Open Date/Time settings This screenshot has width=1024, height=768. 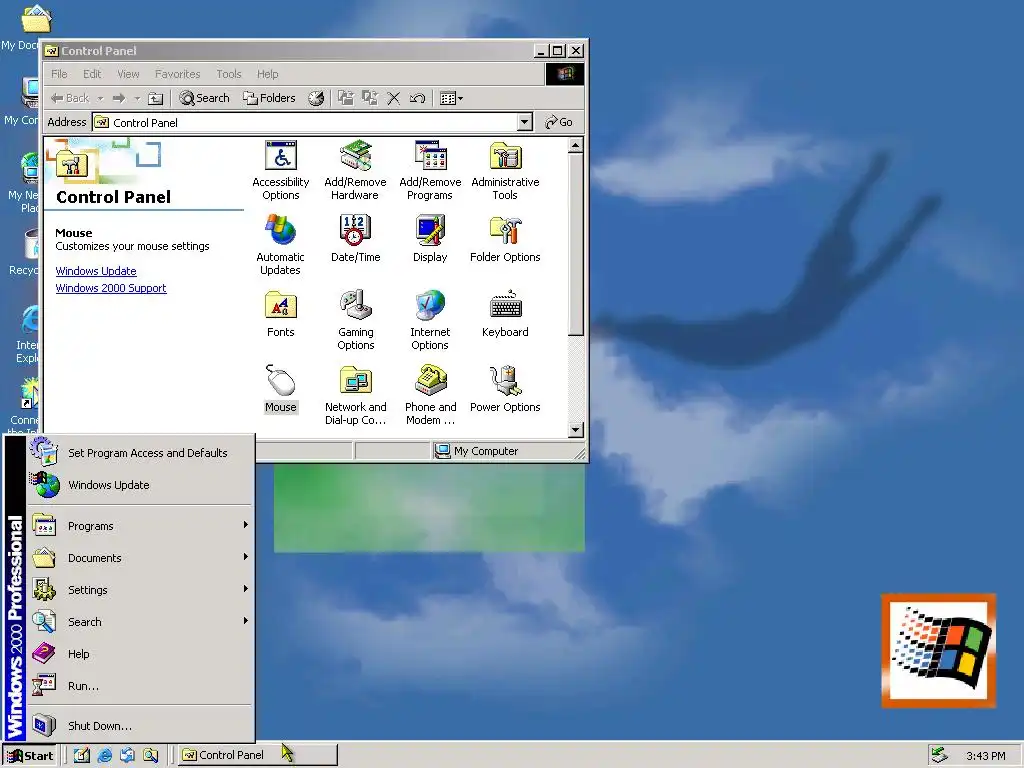click(355, 239)
